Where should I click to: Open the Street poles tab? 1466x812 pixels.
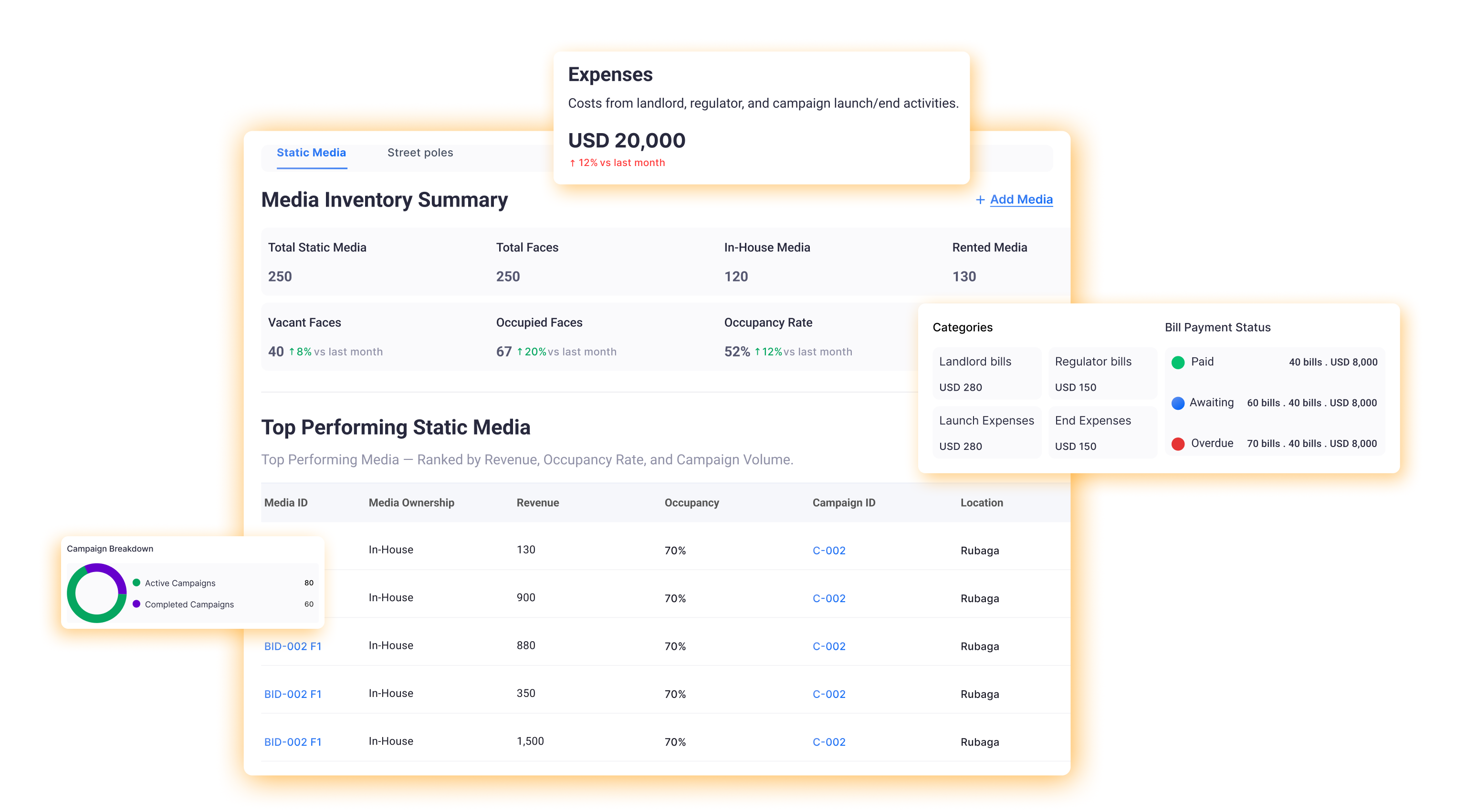(x=420, y=153)
